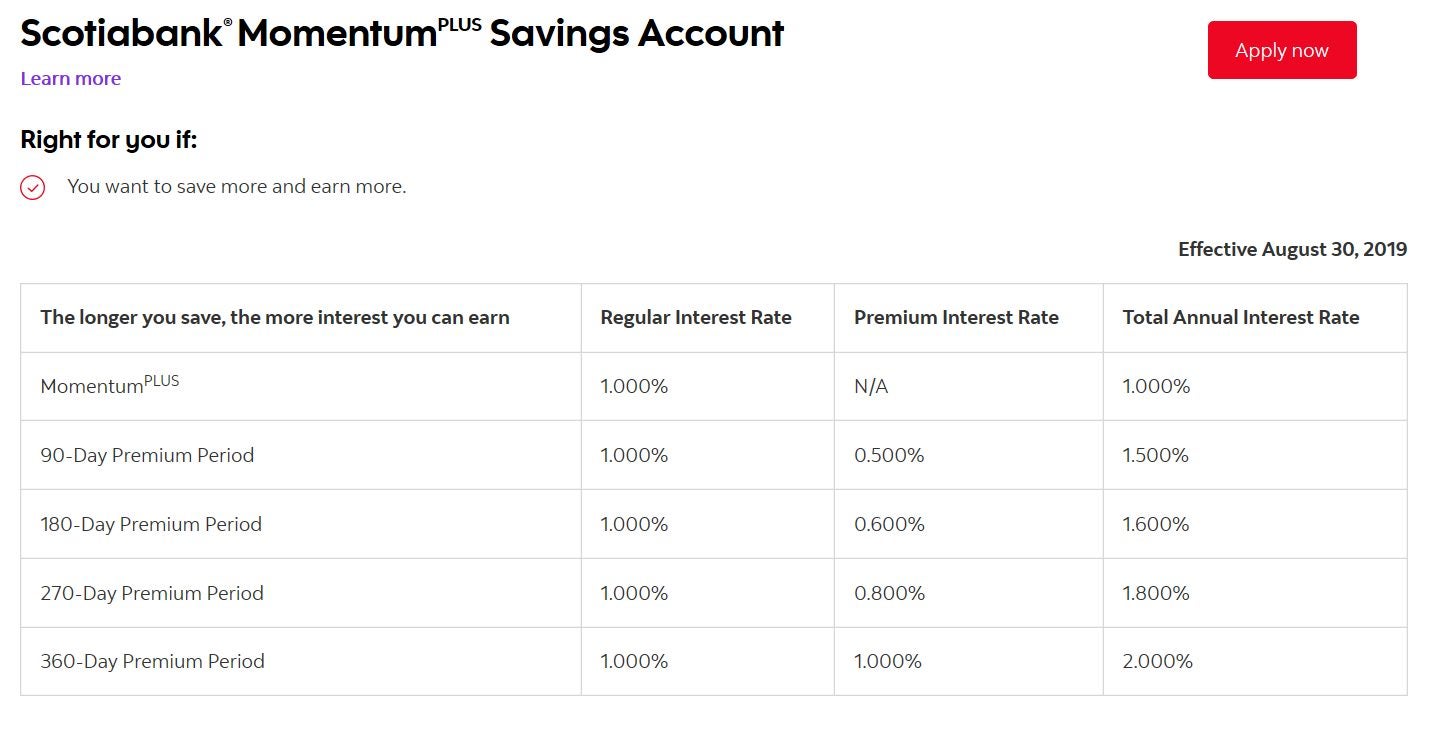The image size is (1434, 733).
Task: Click the Regular Interest Rate column header
Action: coord(696,318)
